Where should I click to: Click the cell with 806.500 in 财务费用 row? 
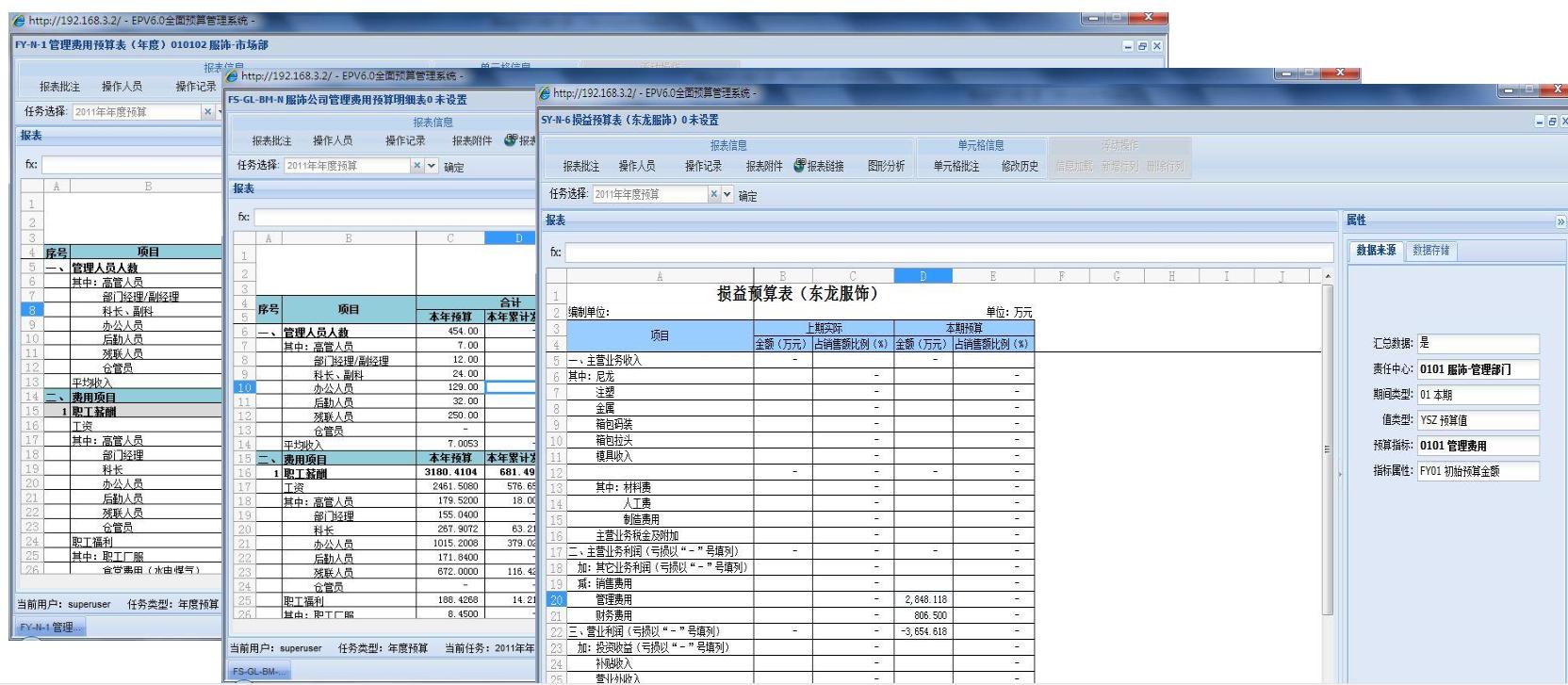pos(923,615)
